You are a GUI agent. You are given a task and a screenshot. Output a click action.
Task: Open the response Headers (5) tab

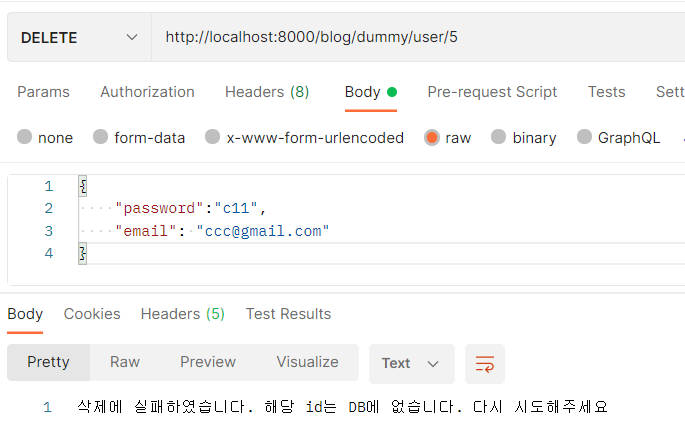183,314
